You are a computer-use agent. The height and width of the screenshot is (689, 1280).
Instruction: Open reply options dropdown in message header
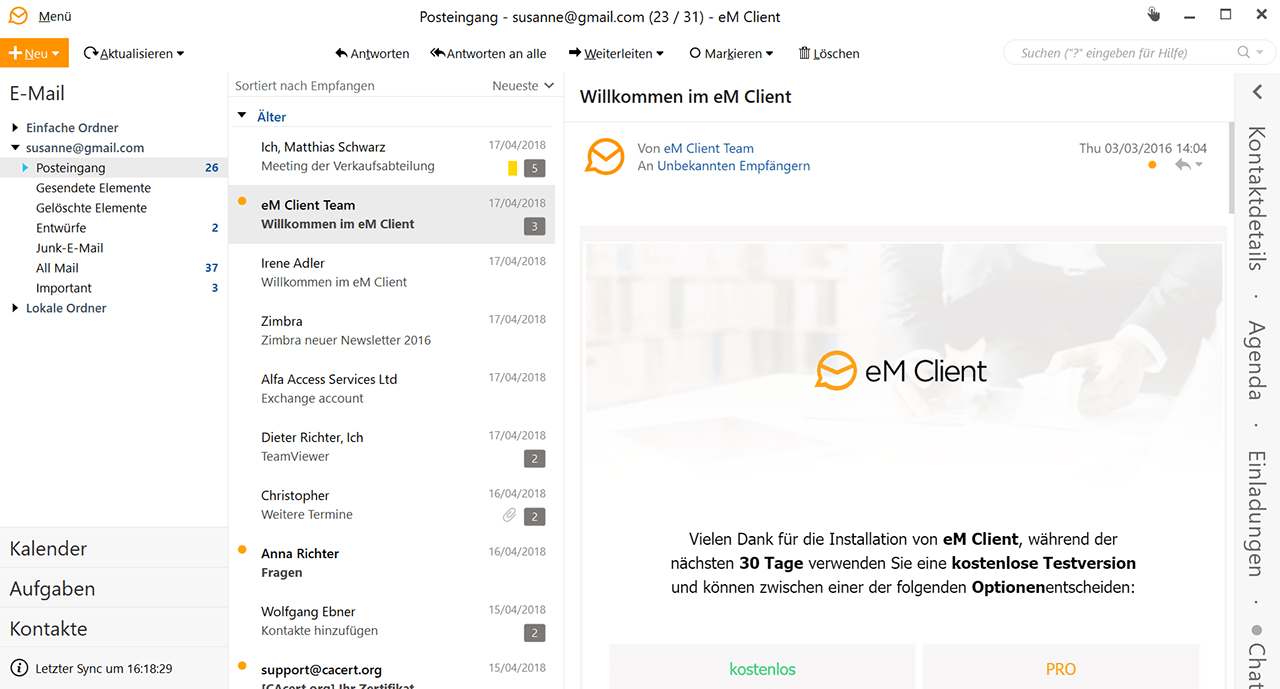coord(1199,166)
